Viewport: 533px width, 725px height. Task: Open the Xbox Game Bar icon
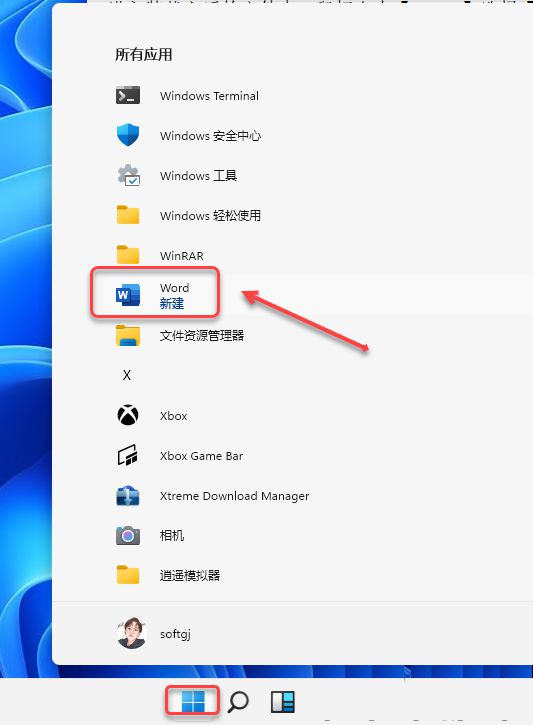(128, 455)
